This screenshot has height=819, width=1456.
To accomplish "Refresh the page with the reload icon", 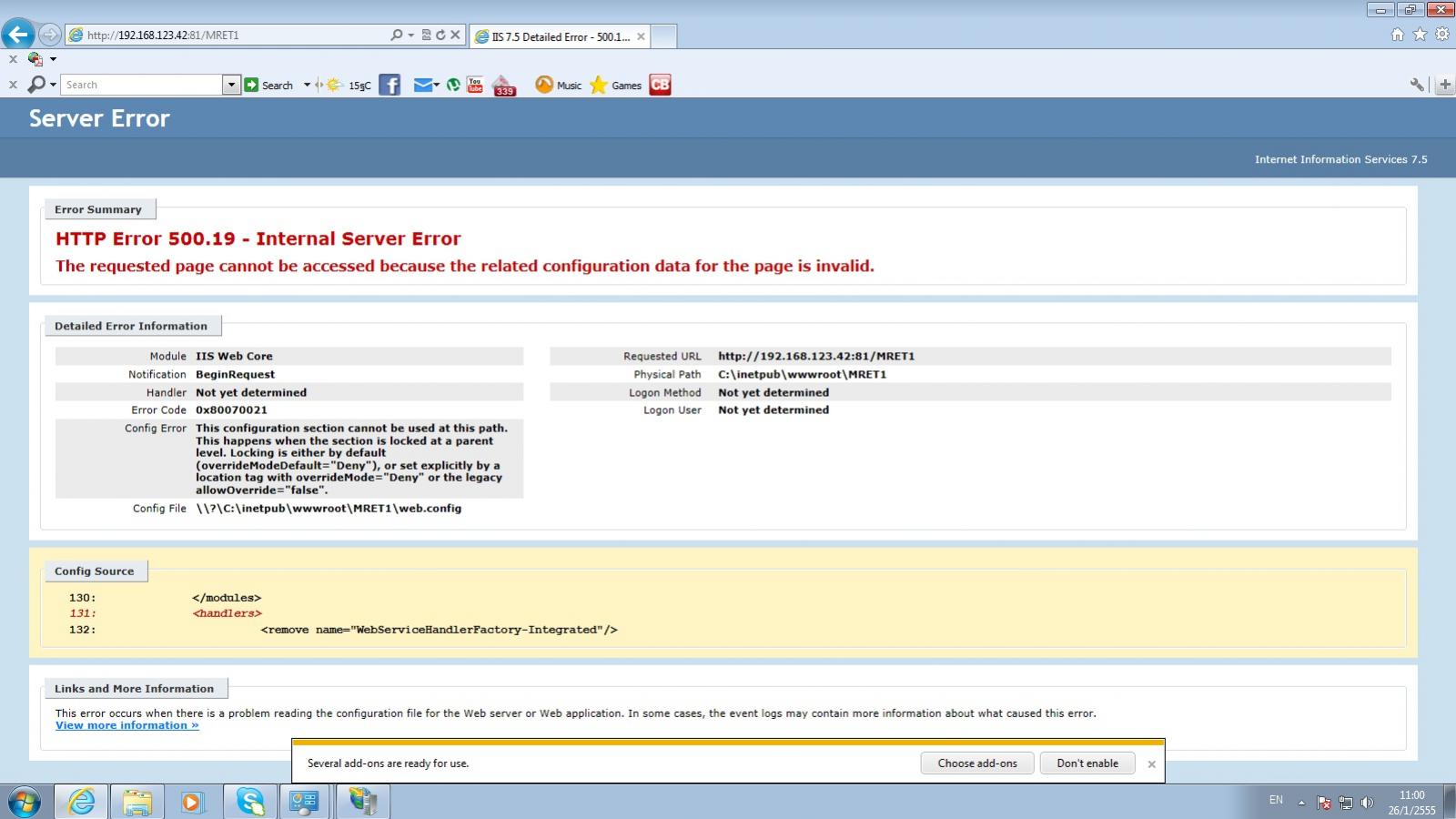I will (x=440, y=35).
